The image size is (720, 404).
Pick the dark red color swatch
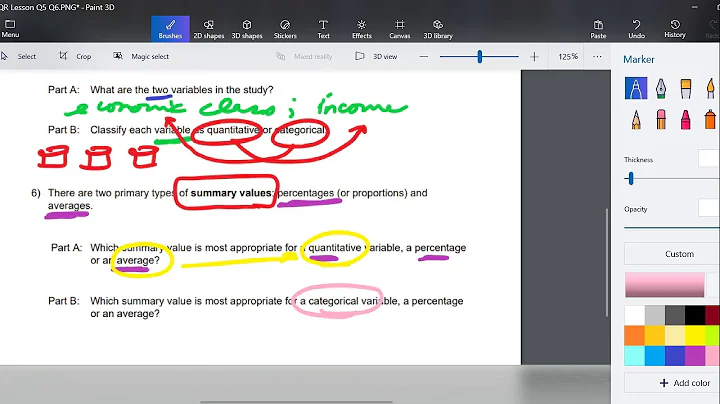(x=713, y=315)
